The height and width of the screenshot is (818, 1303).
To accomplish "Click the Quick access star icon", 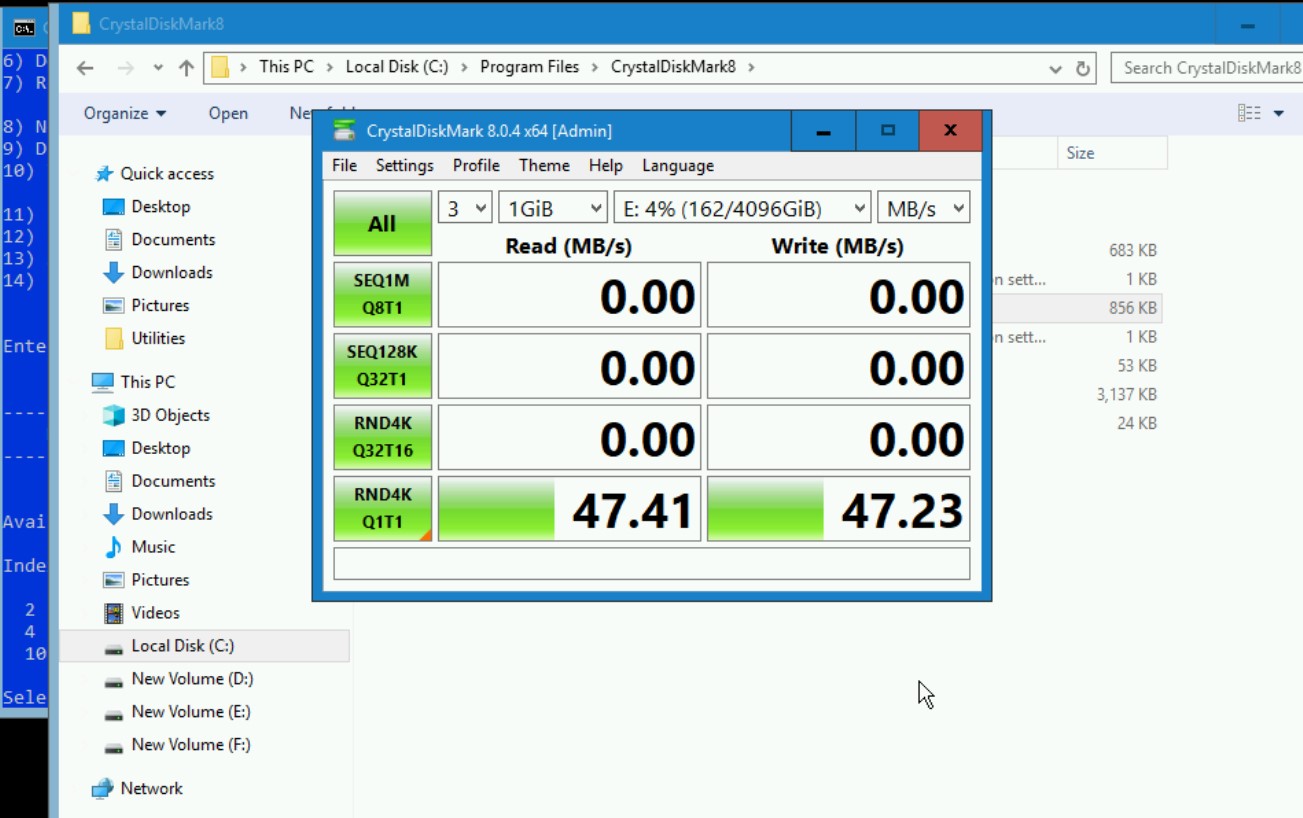I will click(x=104, y=174).
